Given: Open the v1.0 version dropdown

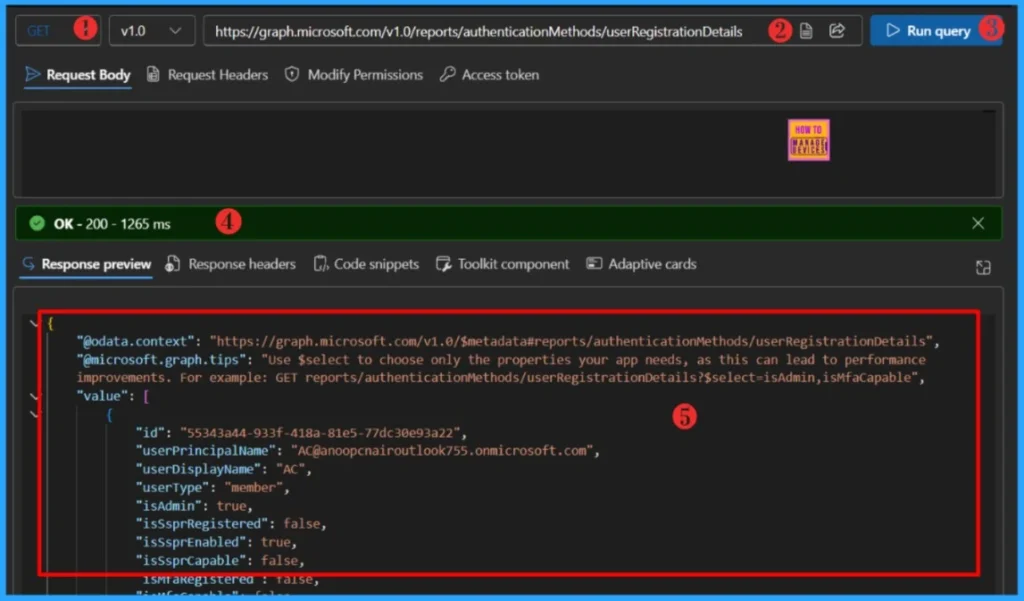Looking at the screenshot, I should tap(152, 31).
